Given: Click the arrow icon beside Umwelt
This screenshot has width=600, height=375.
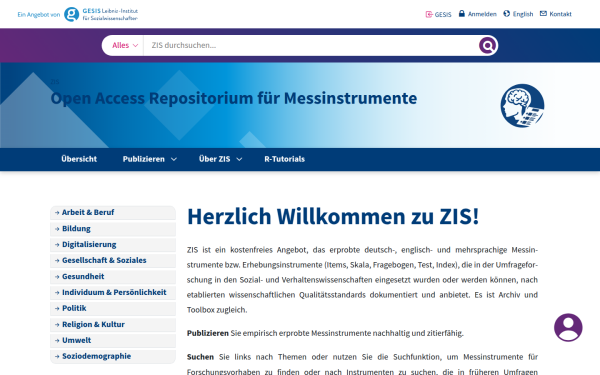Looking at the screenshot, I should (x=57, y=341).
